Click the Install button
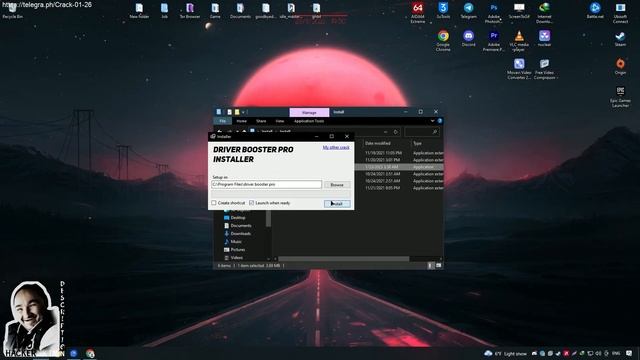 coord(337,203)
